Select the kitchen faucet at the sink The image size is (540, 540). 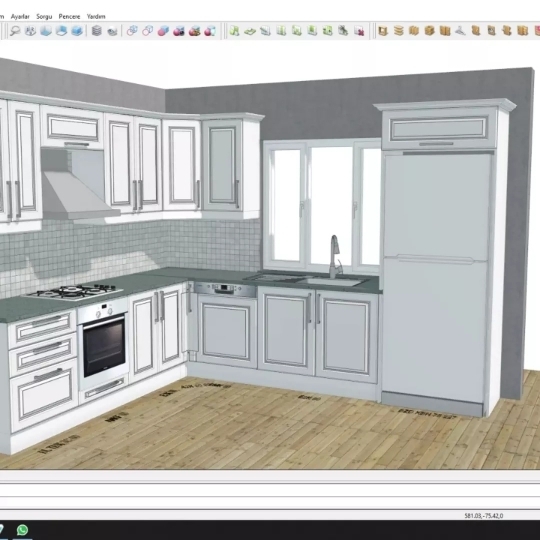(335, 257)
